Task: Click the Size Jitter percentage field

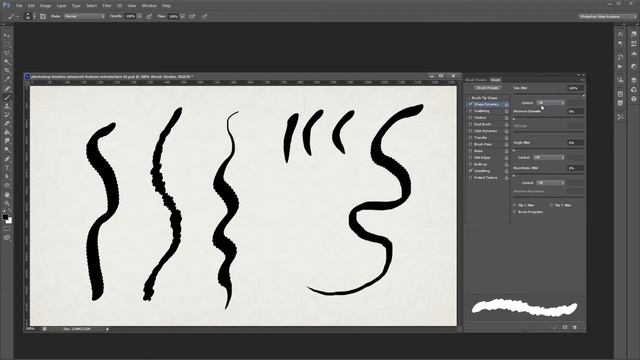Action: 576,88
